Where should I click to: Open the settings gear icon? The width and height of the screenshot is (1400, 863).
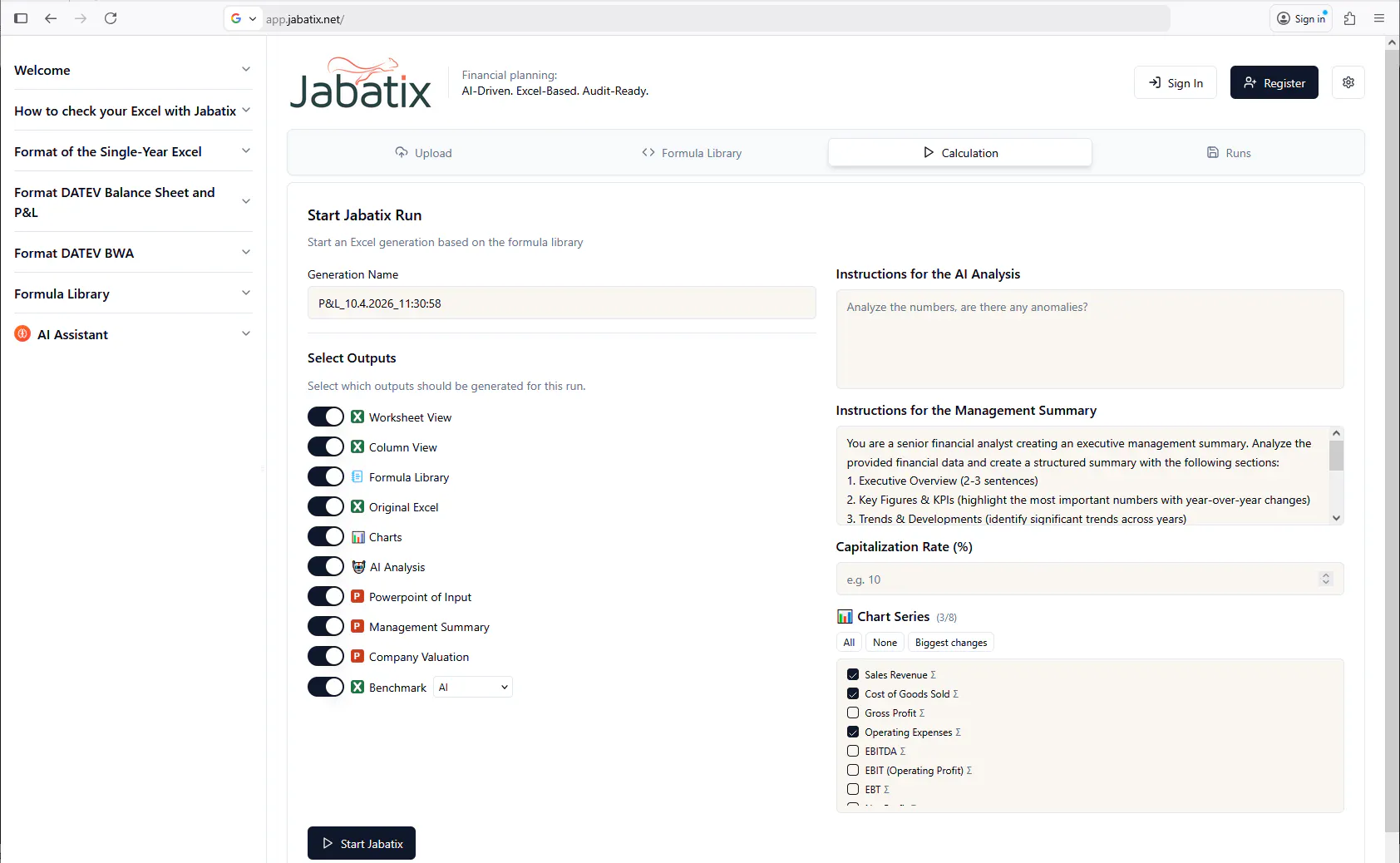pos(1348,82)
